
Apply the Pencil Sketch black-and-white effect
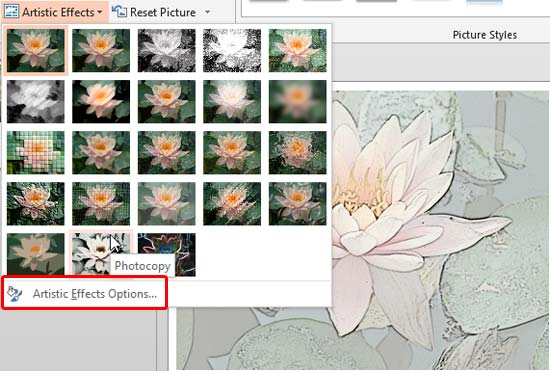pos(232,50)
